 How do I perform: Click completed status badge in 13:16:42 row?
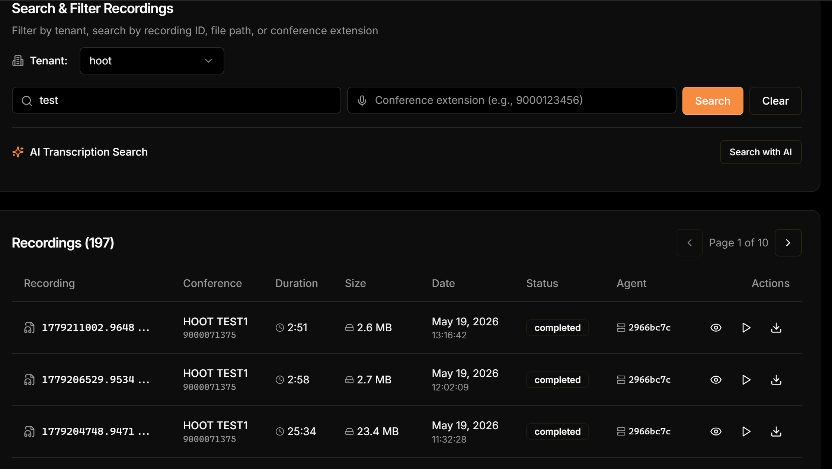(557, 328)
